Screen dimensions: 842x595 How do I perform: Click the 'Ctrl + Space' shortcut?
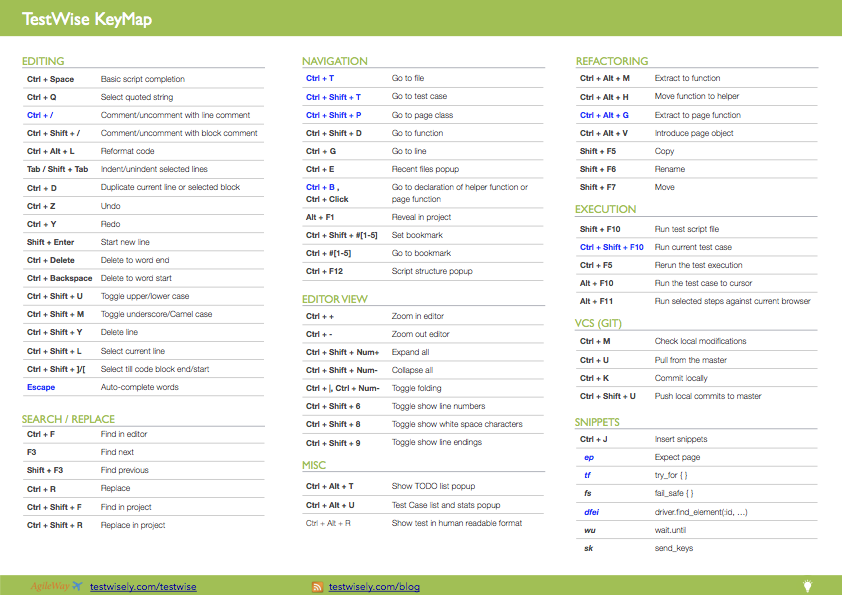pyautogui.click(x=50, y=79)
